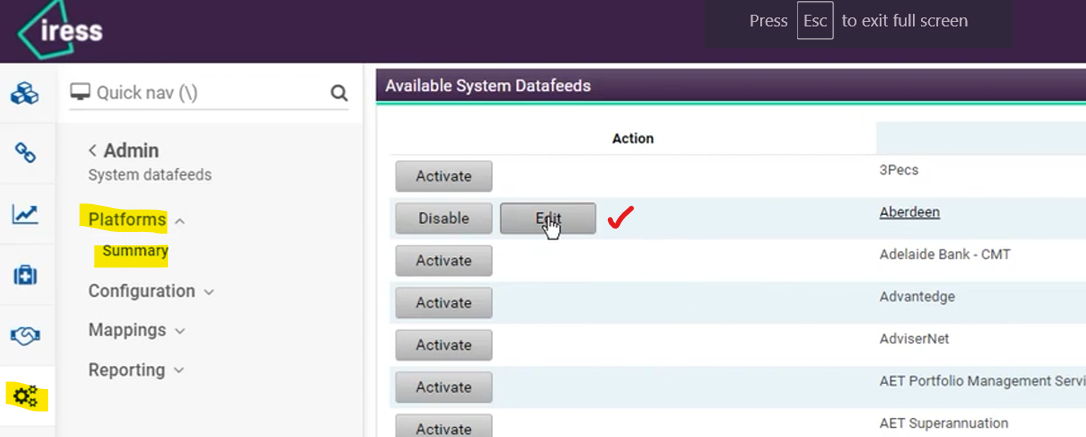Select the AdviserNet name text
The image size is (1086, 437).
click(x=914, y=339)
